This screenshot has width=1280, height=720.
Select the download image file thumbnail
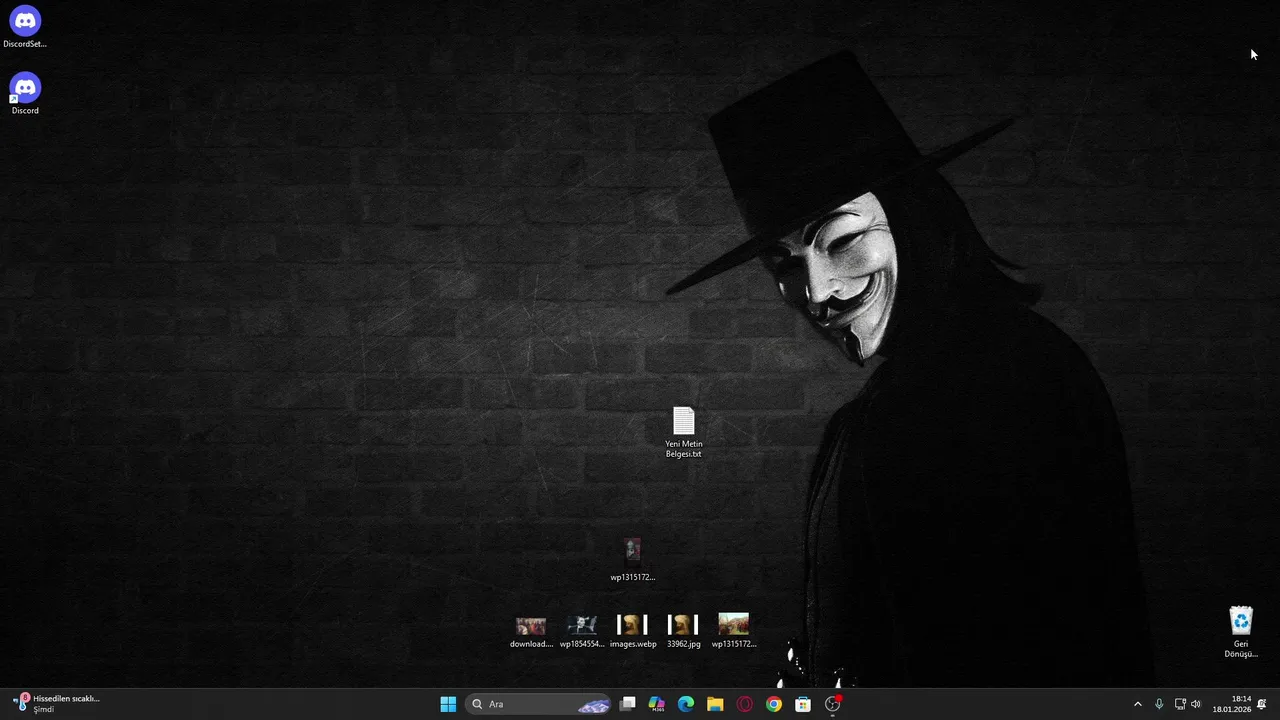pos(531,631)
